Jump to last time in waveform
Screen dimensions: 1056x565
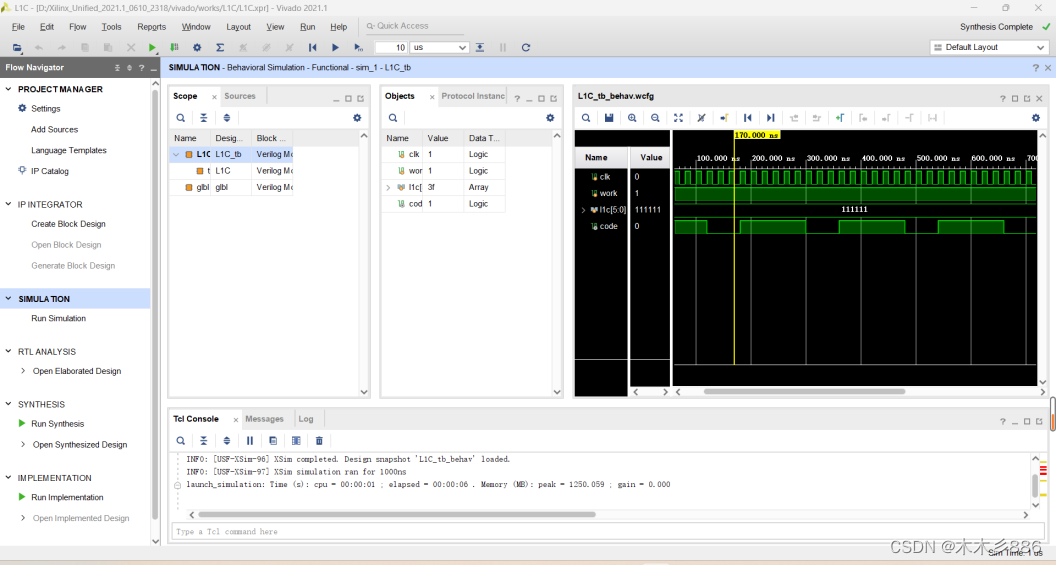pos(770,118)
